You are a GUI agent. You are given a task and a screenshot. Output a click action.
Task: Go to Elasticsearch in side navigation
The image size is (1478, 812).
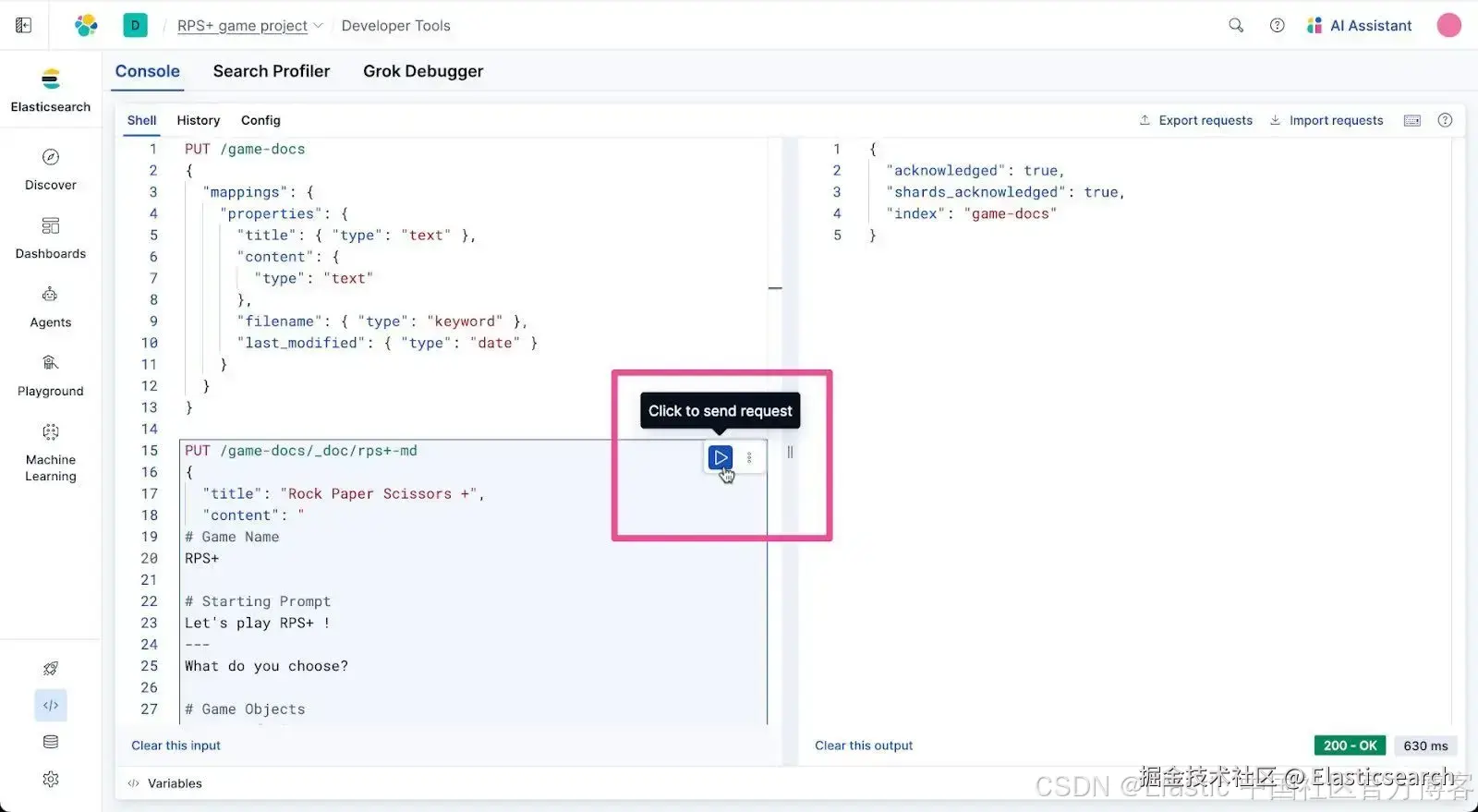51,91
